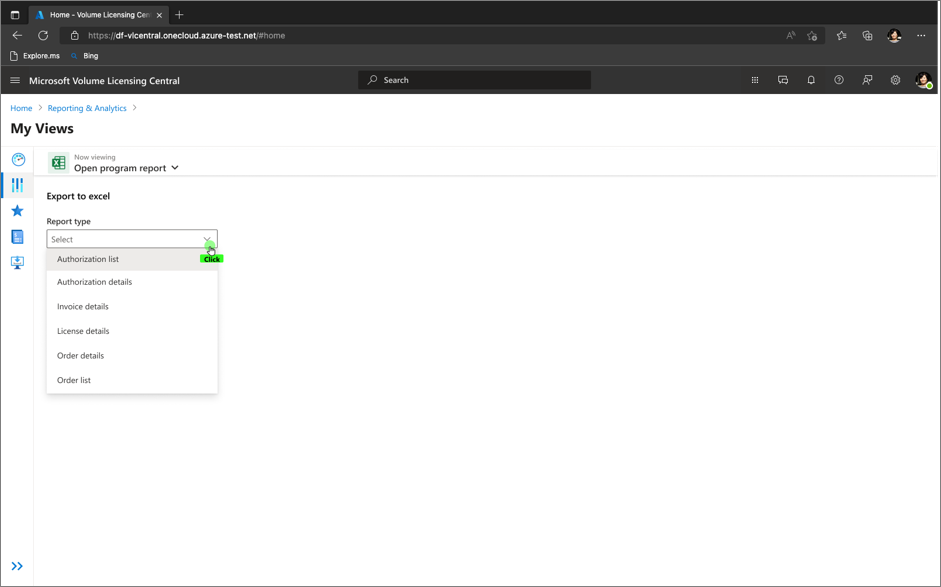941x587 pixels.
Task: Open the Bing bookmark
Action: 85,56
